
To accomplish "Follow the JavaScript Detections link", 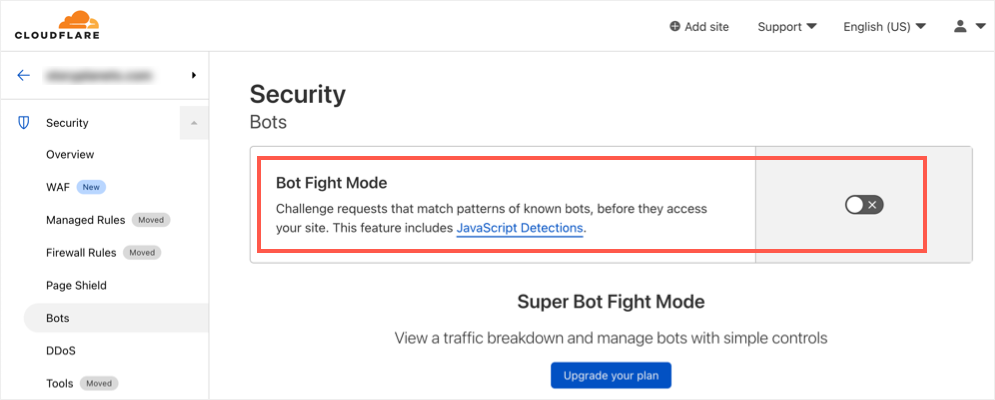I will pyautogui.click(x=519, y=228).
